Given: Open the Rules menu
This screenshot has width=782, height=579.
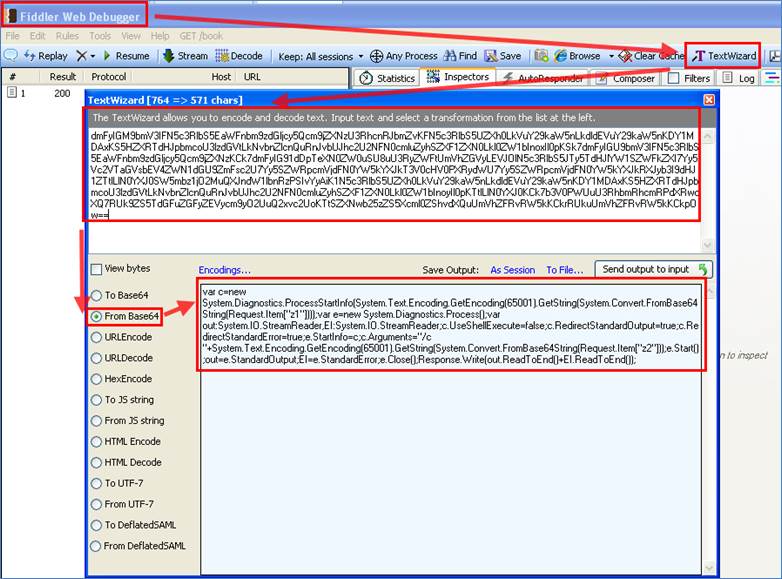Looking at the screenshot, I should (x=67, y=36).
